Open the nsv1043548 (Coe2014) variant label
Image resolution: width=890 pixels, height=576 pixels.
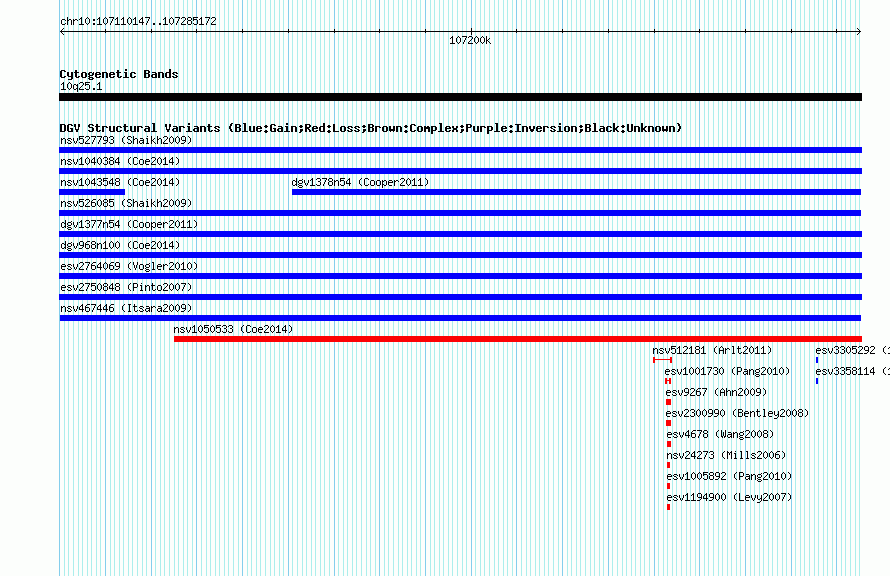[x=120, y=182]
